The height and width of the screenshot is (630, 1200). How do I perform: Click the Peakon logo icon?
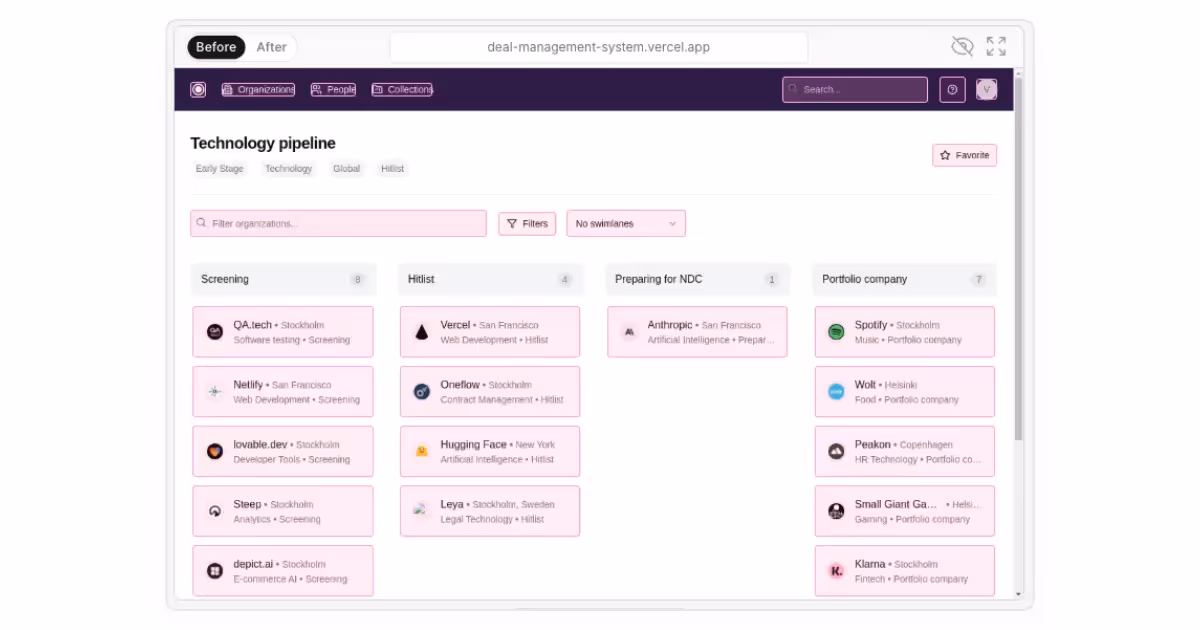(x=836, y=451)
